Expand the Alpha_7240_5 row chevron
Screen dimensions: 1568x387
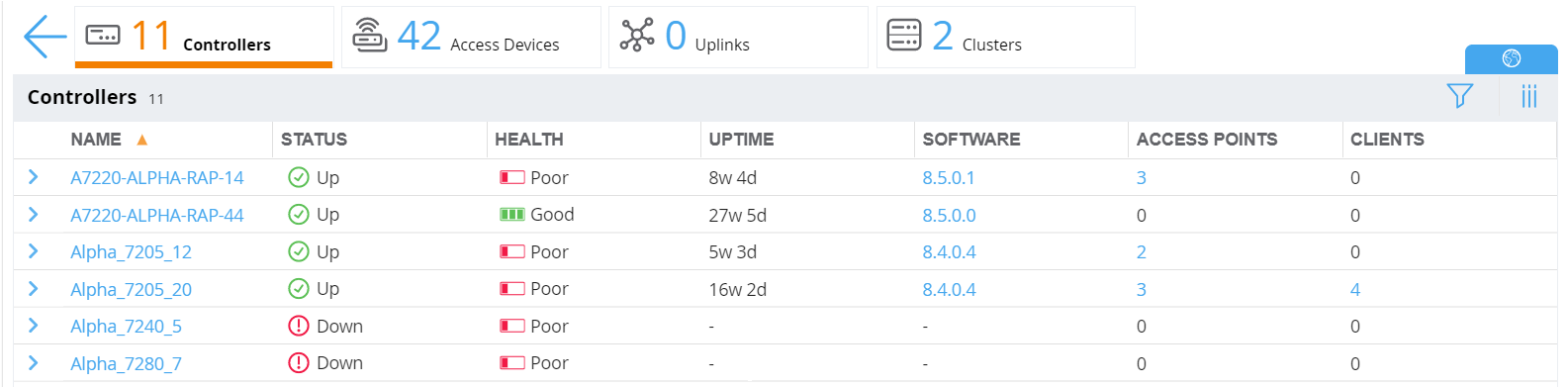click(33, 326)
